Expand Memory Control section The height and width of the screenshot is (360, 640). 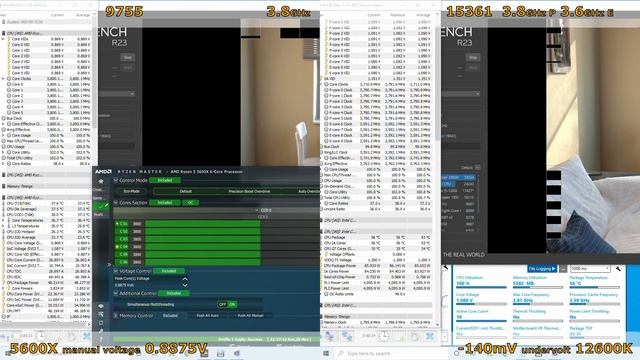point(116,316)
